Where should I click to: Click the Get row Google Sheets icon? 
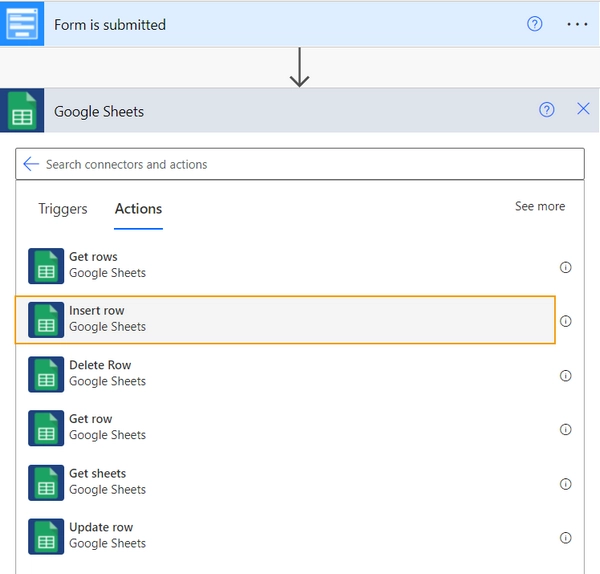click(x=46, y=428)
